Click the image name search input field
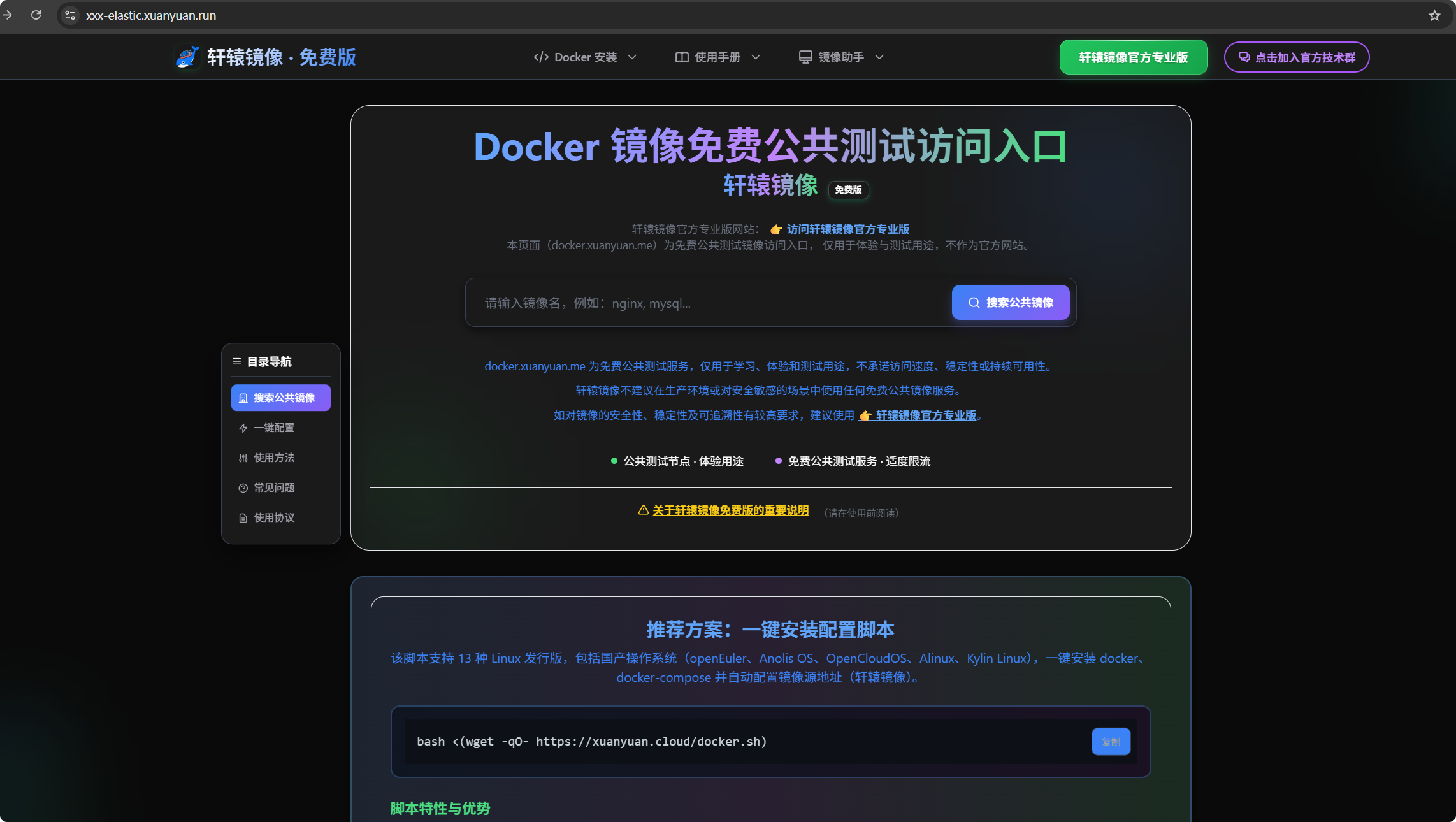Screen dimensions: 1456x822 pyautogui.click(x=701, y=303)
